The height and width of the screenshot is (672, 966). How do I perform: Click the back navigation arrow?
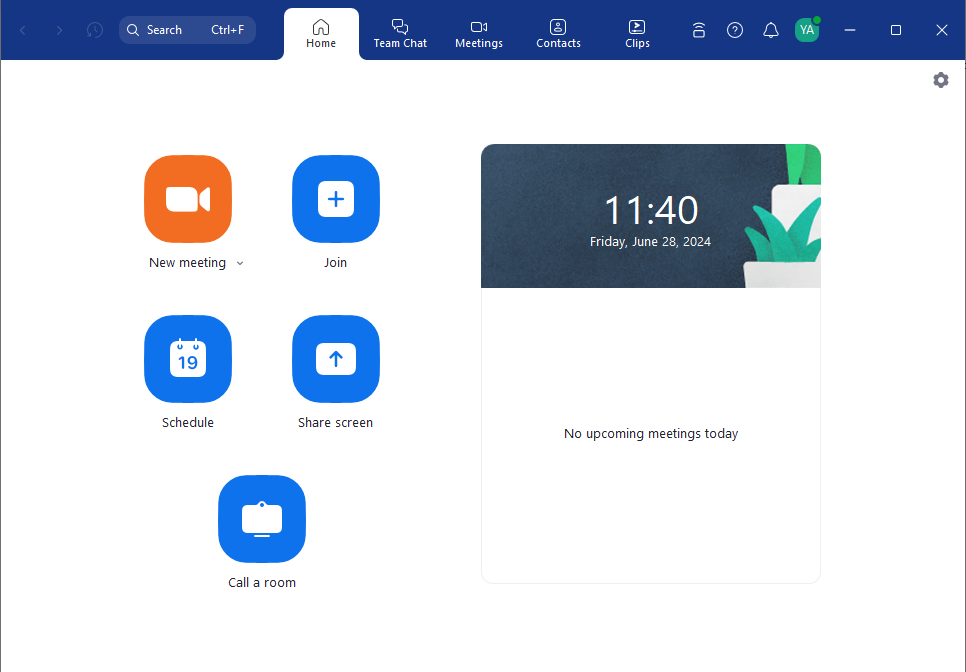pyautogui.click(x=23, y=30)
